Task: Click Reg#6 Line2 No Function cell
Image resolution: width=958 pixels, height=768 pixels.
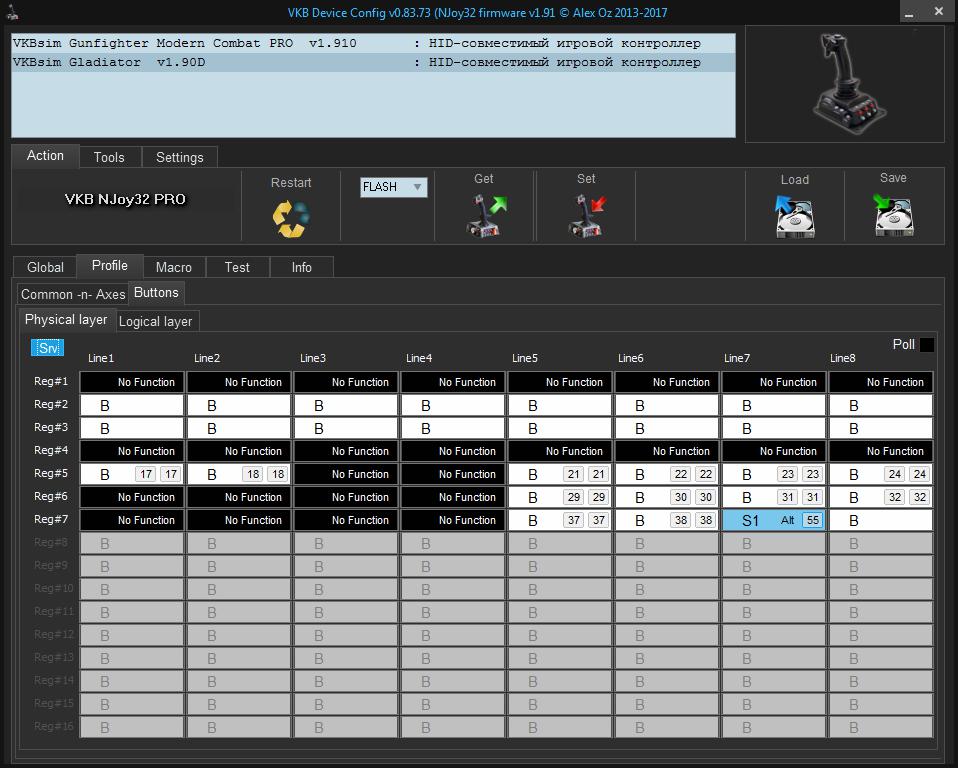Action: 239,497
